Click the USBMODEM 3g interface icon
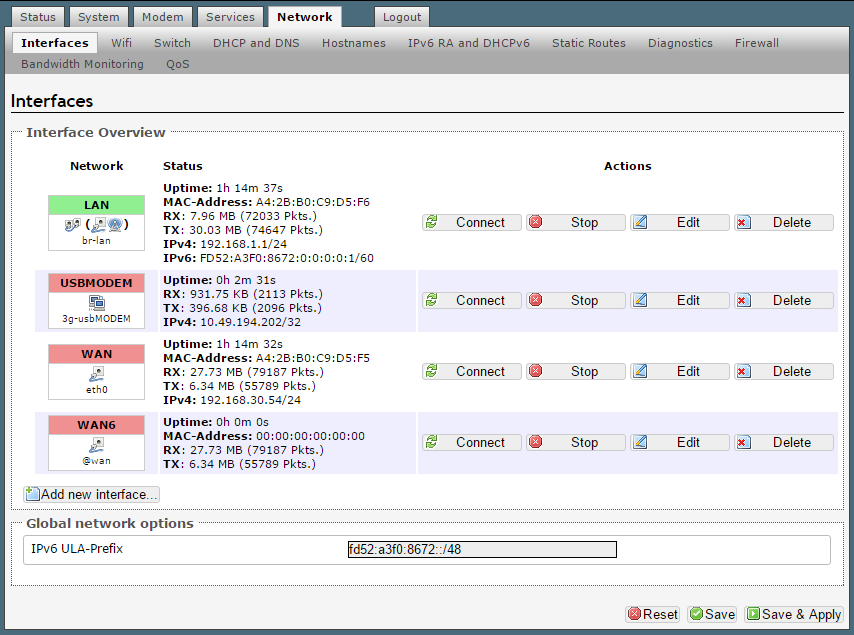The width and height of the screenshot is (854, 635). click(x=96, y=302)
